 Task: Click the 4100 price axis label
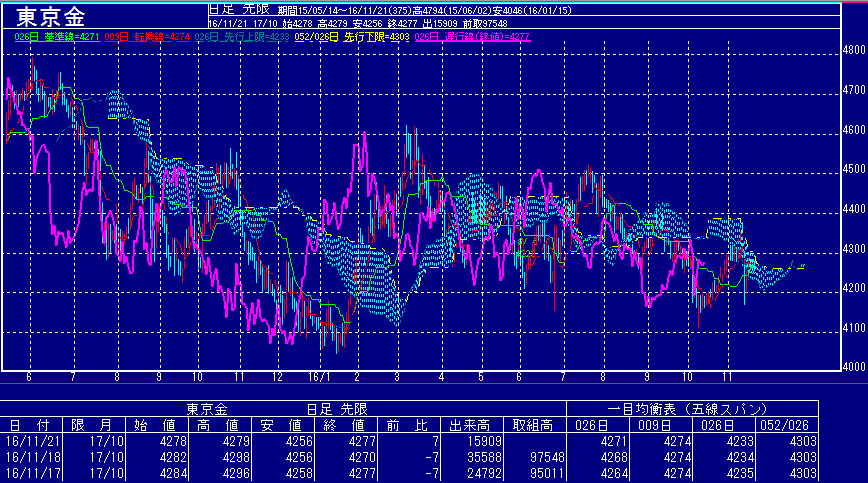point(853,328)
